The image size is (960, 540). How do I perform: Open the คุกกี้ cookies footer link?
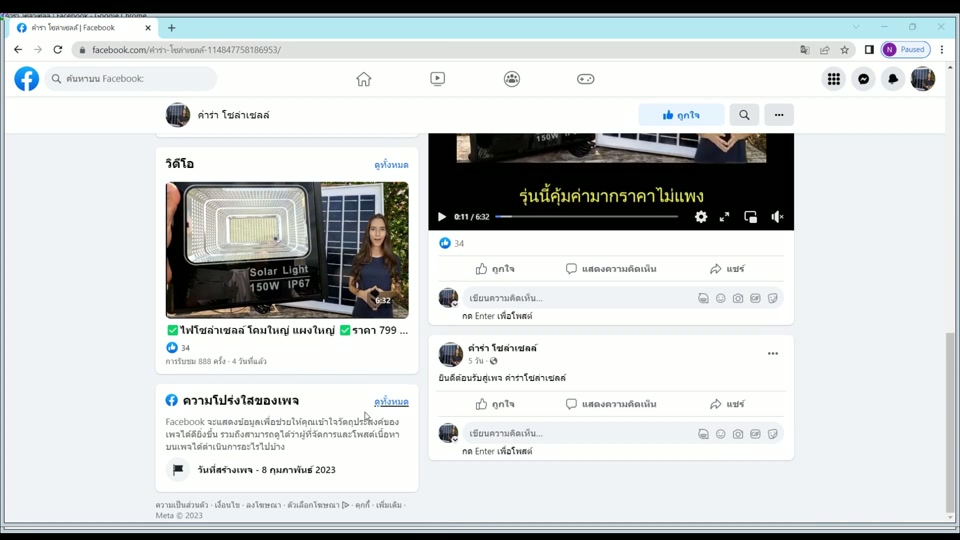coord(362,505)
